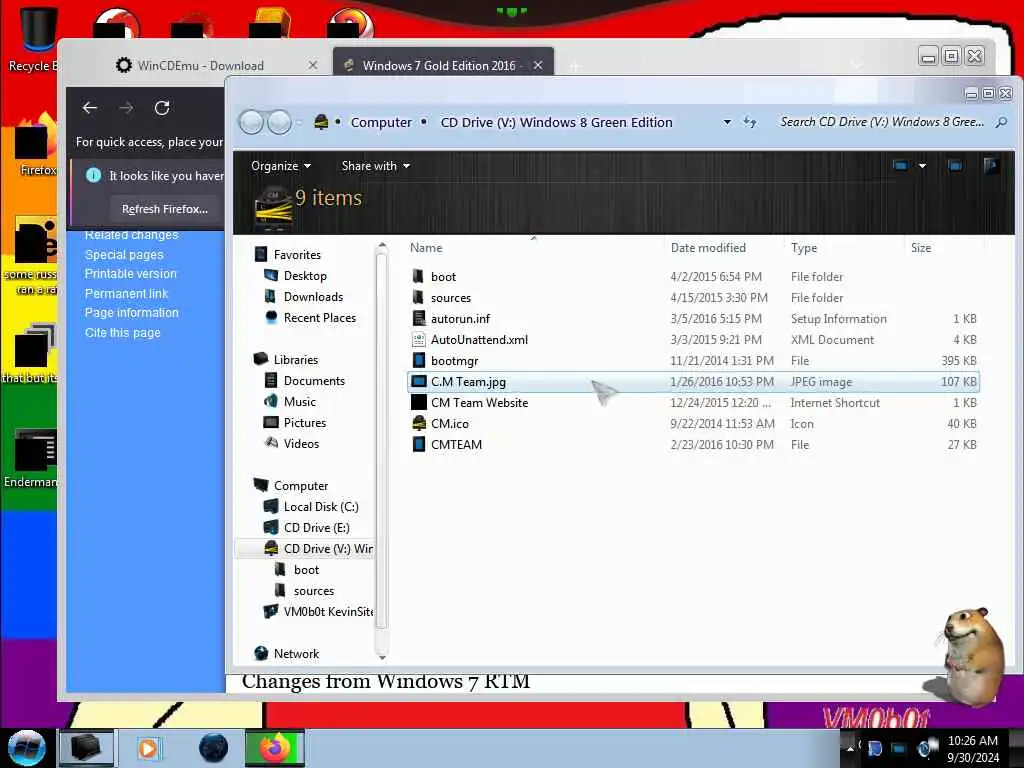Click the CMTEAM file name
The width and height of the screenshot is (1024, 768).
point(456,444)
